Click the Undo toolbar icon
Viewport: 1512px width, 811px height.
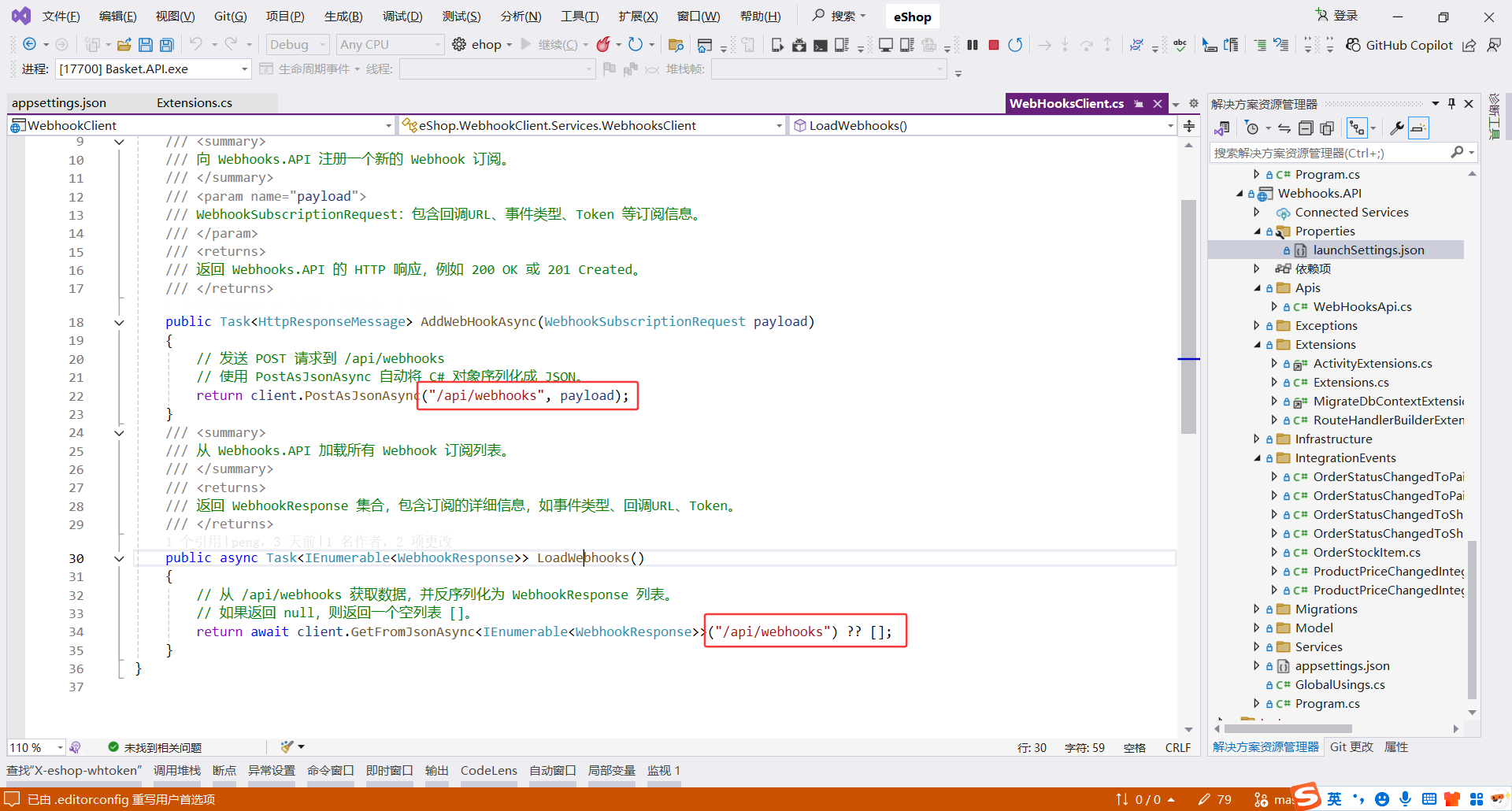click(x=196, y=45)
